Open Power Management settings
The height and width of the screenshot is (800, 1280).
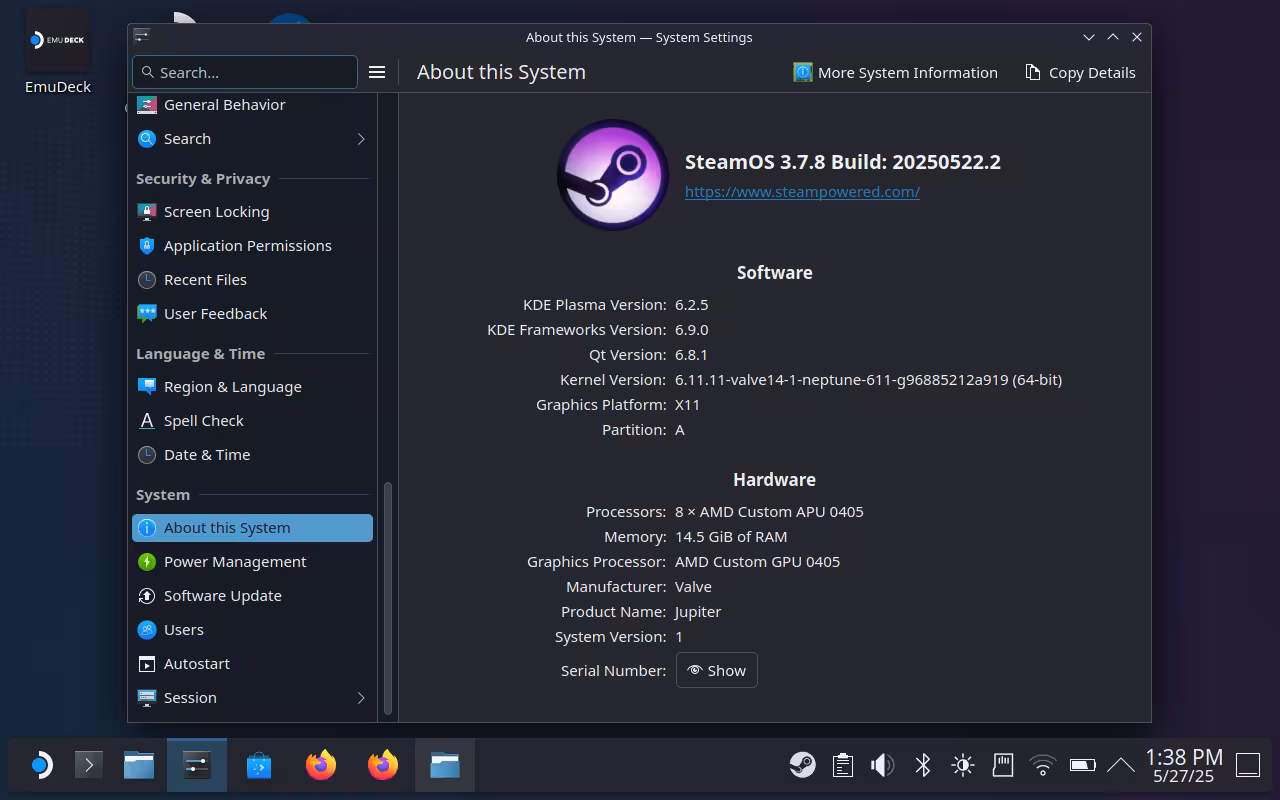coord(252,562)
